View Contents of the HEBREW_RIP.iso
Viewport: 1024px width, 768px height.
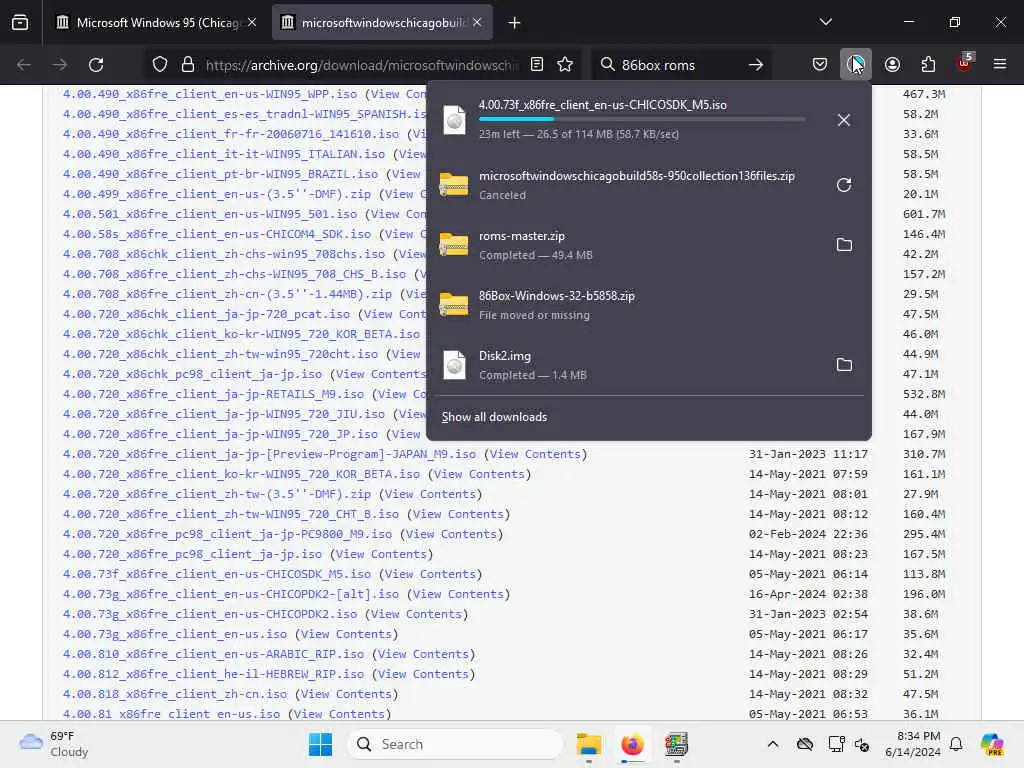[x=423, y=674]
